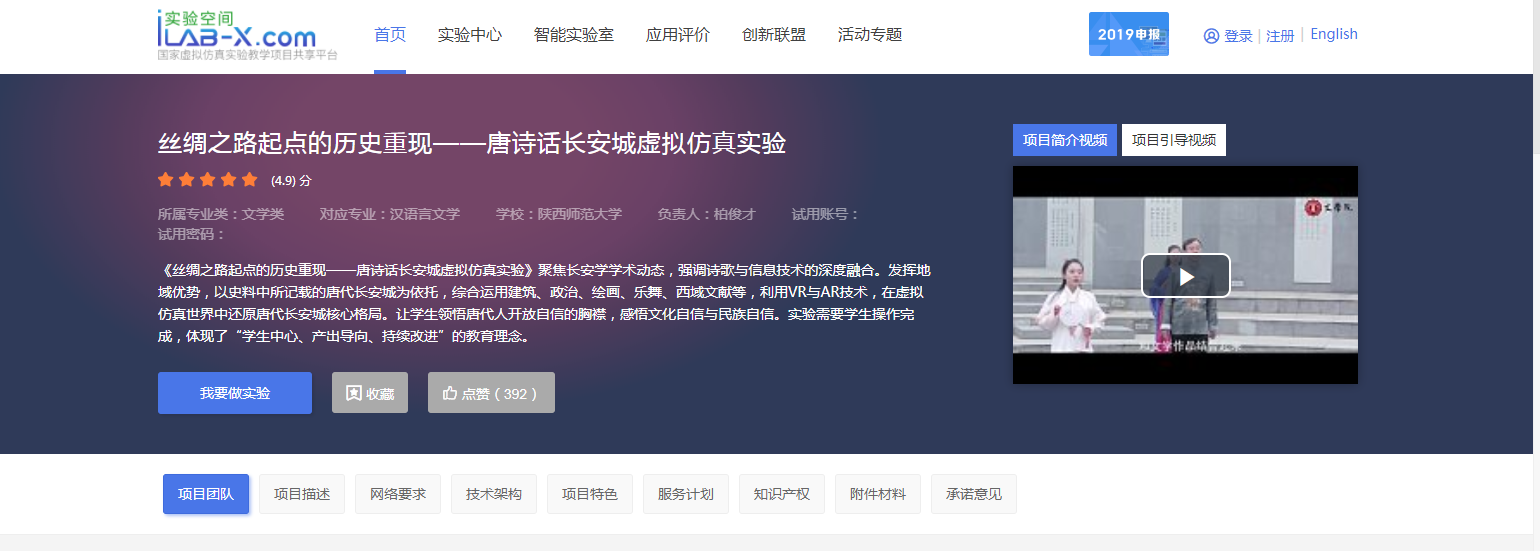Image resolution: width=1540 pixels, height=551 pixels.
Task: View the 知识产权 section
Action: coord(782,494)
